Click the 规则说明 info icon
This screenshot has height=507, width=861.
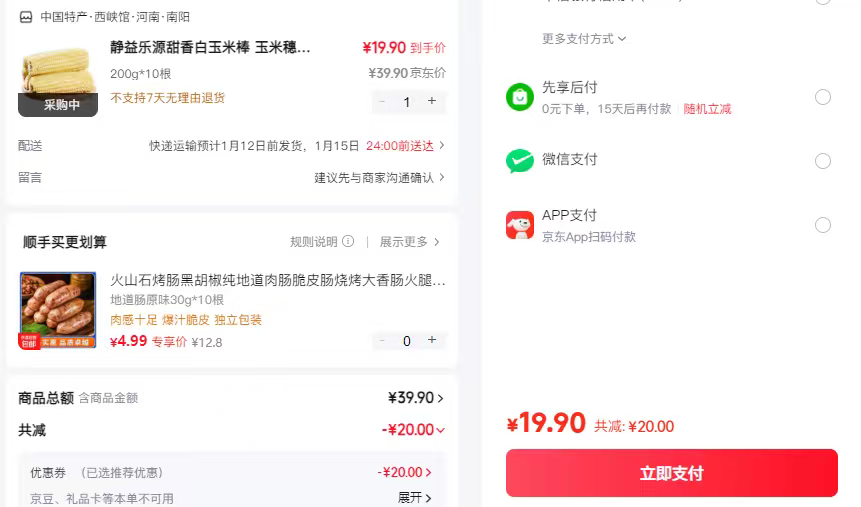[x=348, y=242]
